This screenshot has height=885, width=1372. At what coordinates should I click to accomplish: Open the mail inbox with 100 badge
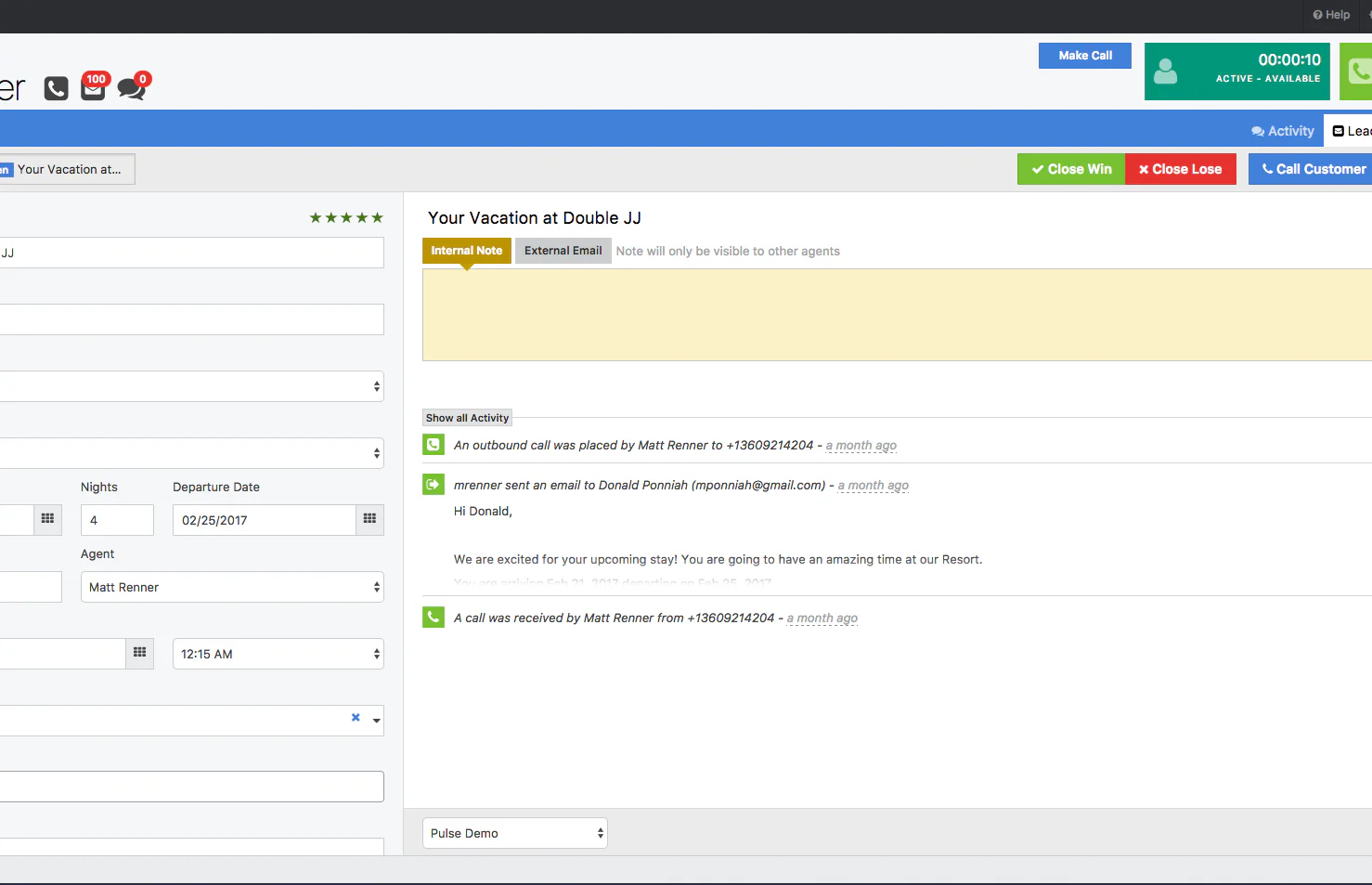click(x=94, y=86)
